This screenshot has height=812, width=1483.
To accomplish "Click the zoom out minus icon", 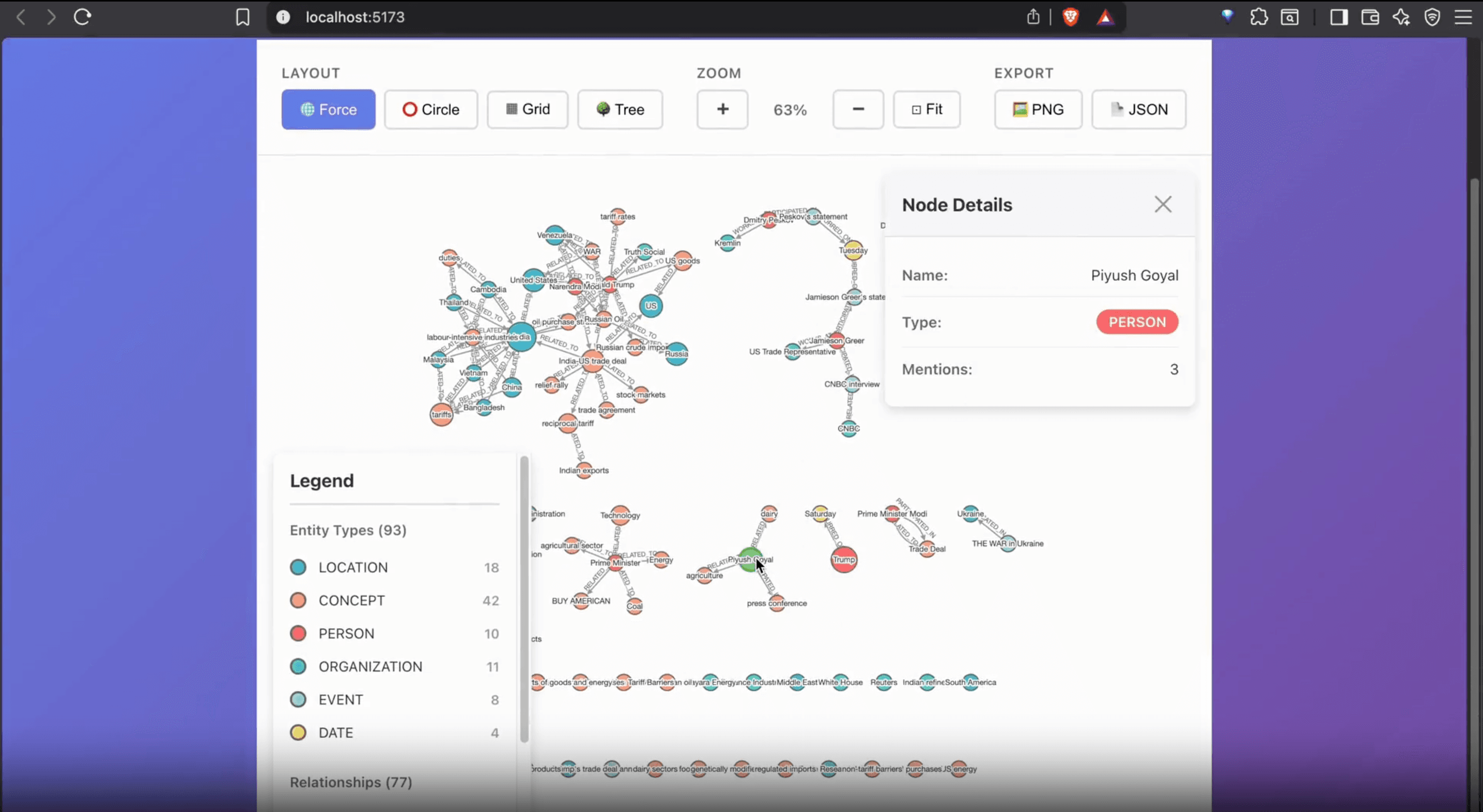I will [858, 110].
